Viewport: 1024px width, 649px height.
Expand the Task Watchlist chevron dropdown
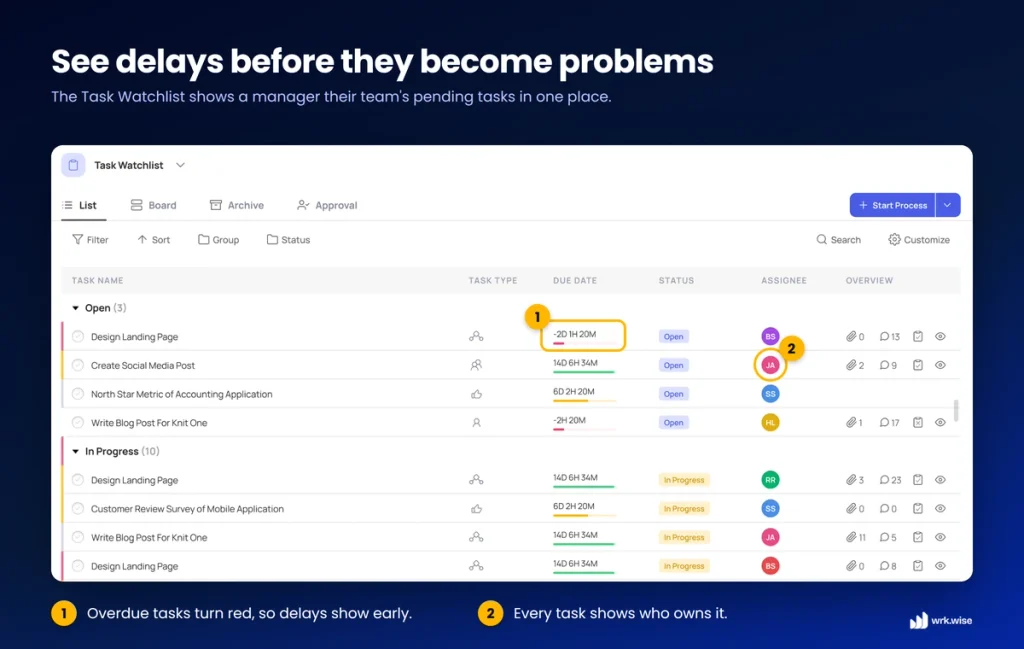180,165
